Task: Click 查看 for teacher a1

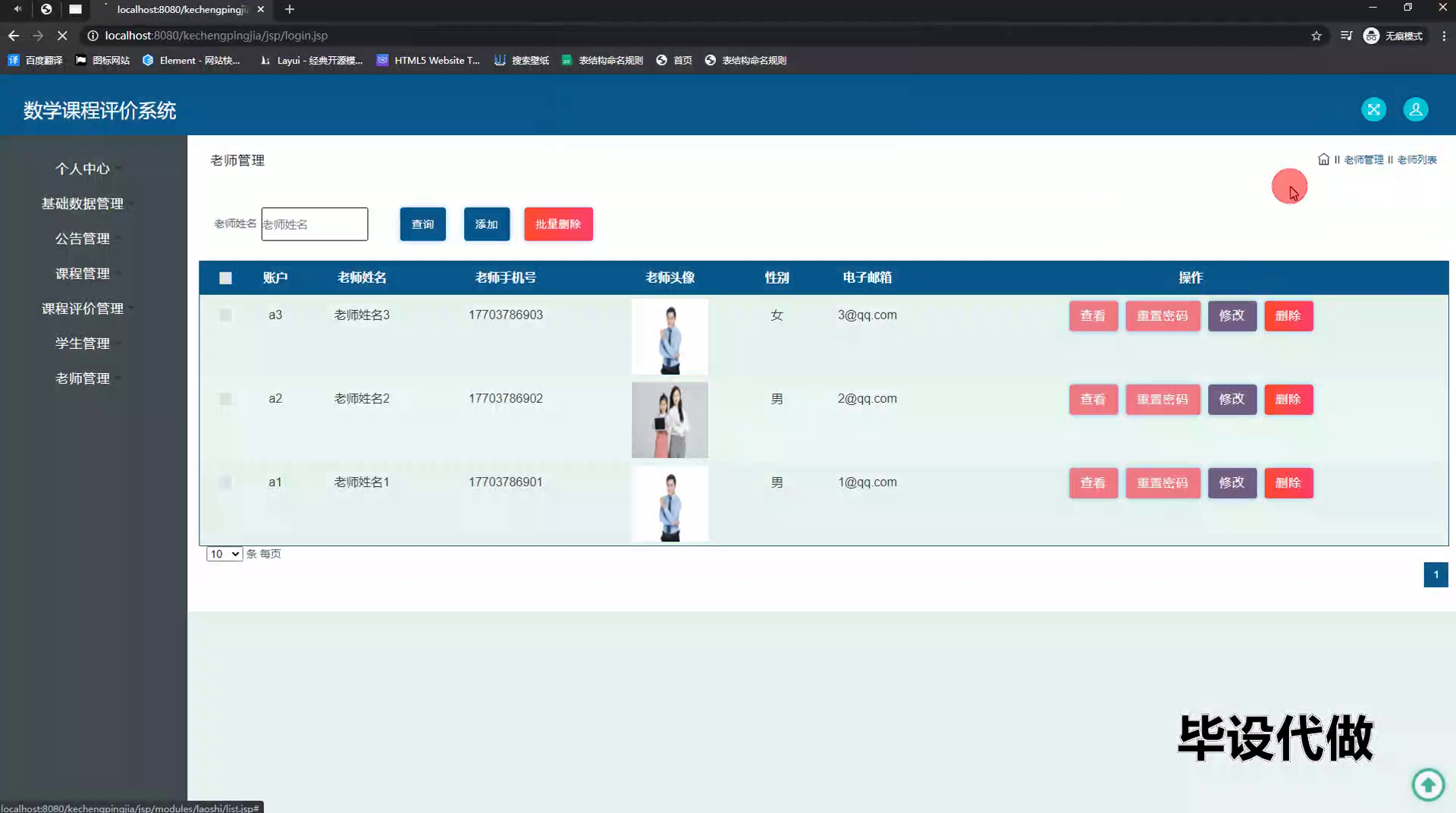Action: (x=1093, y=482)
